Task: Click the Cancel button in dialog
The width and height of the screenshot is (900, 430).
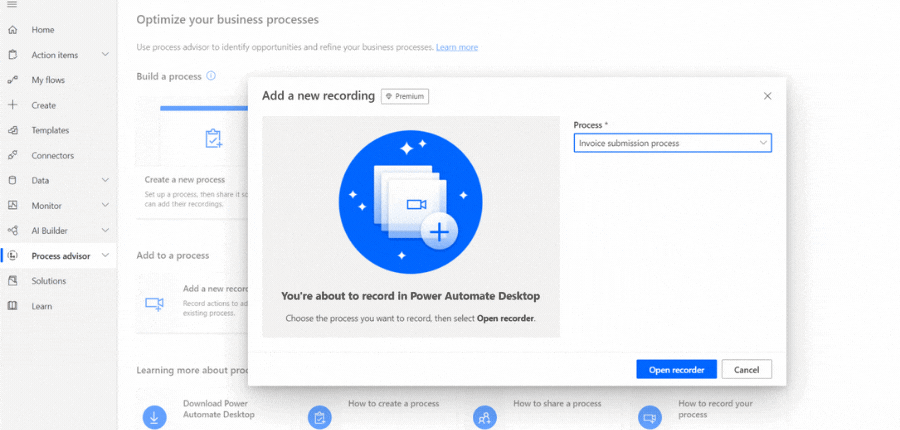Action: [747, 370]
